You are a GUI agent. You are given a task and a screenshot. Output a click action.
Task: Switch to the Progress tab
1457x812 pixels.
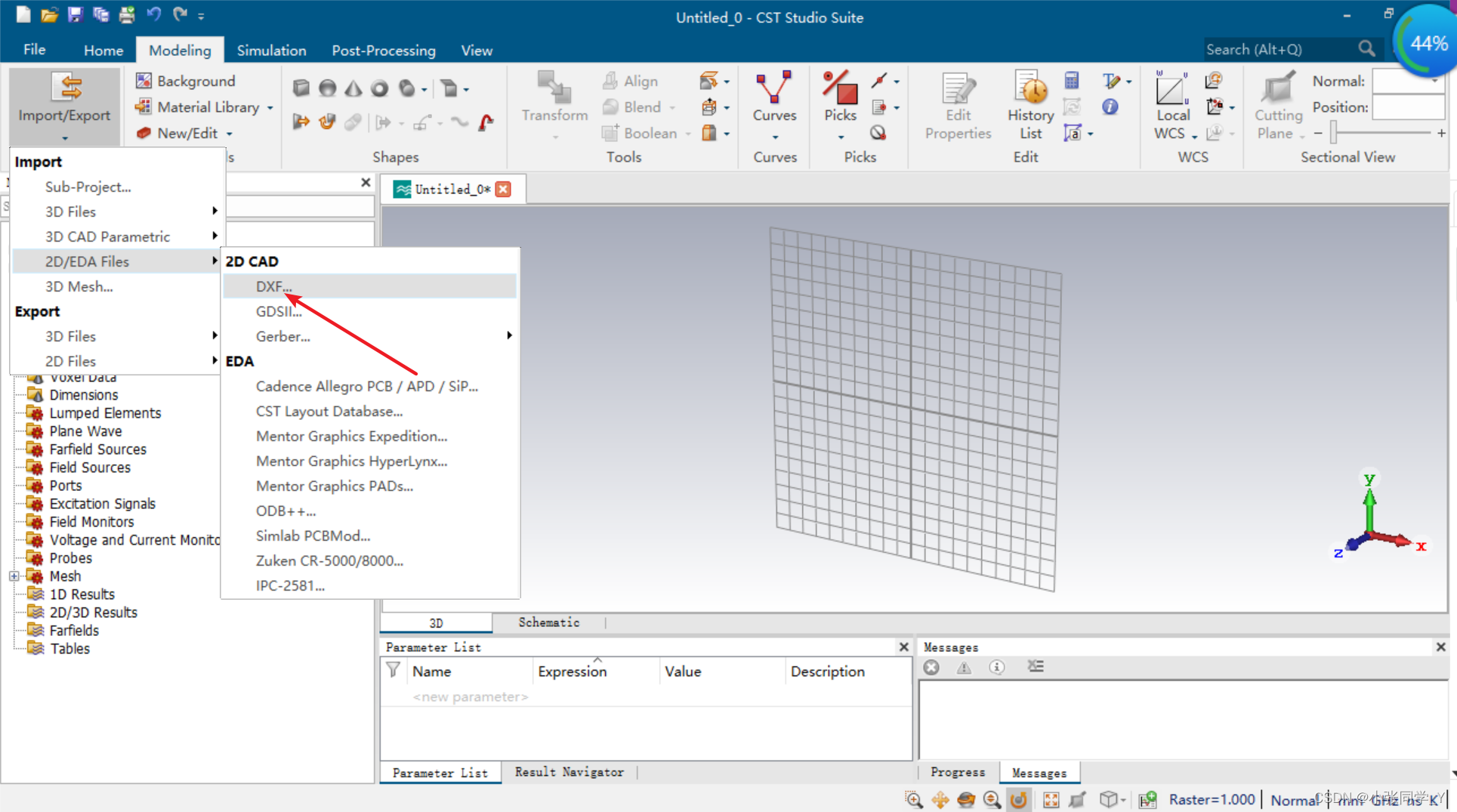[x=958, y=772]
